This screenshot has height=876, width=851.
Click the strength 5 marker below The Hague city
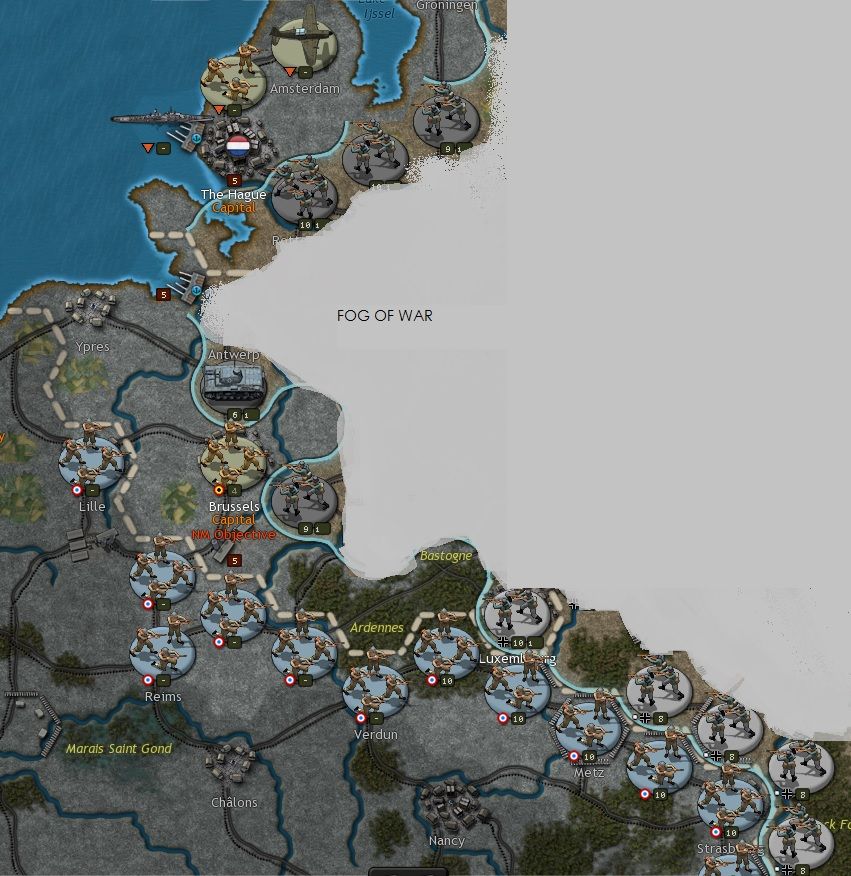coord(234,180)
